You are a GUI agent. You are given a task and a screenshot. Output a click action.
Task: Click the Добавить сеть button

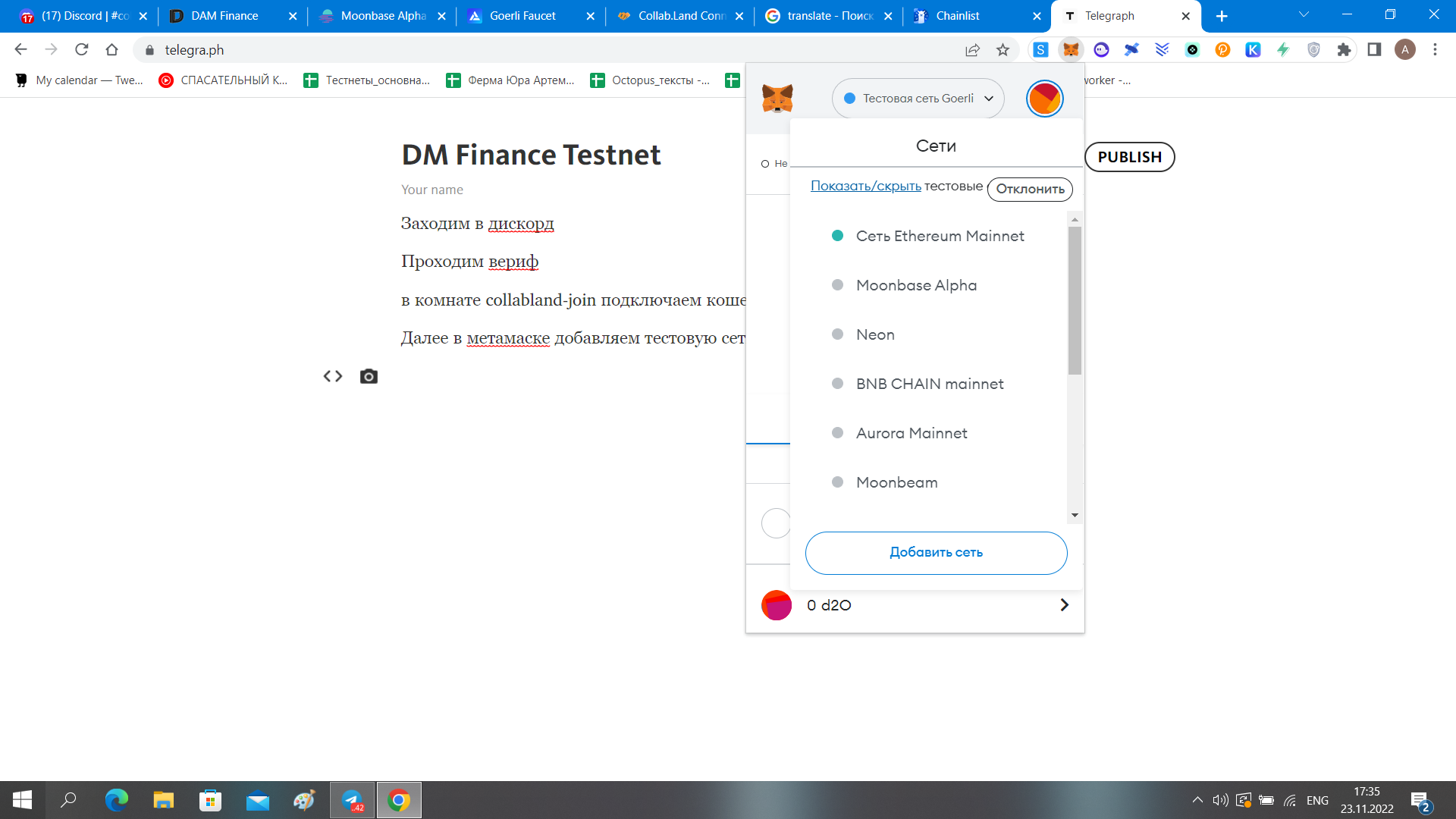tap(936, 553)
